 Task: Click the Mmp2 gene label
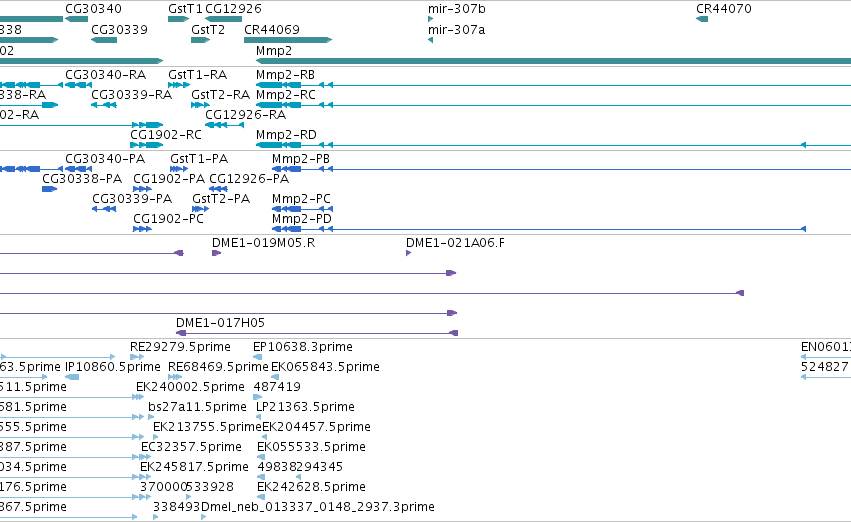coord(274,50)
